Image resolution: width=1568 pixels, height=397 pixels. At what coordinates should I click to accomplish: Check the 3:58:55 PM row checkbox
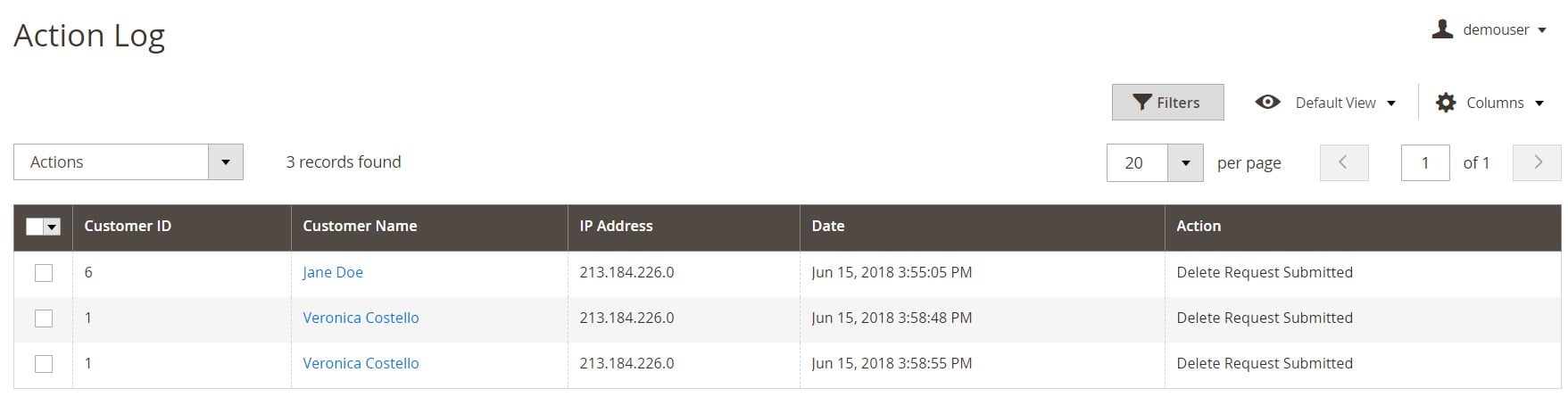(44, 364)
